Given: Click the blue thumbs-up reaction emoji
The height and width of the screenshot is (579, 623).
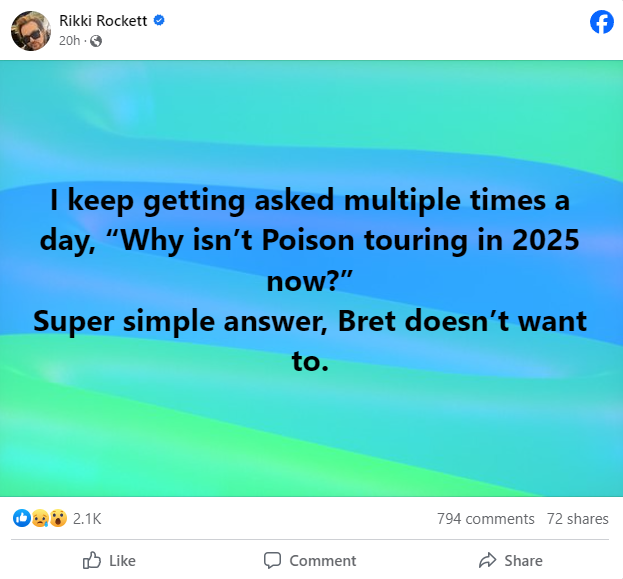Looking at the screenshot, I should (x=21, y=518).
